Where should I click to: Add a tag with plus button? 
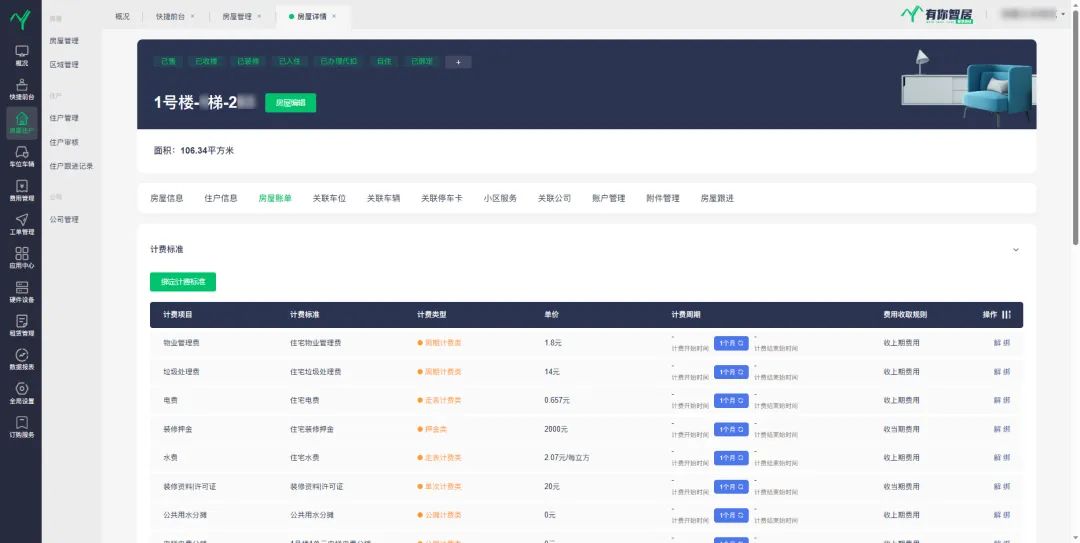click(458, 62)
